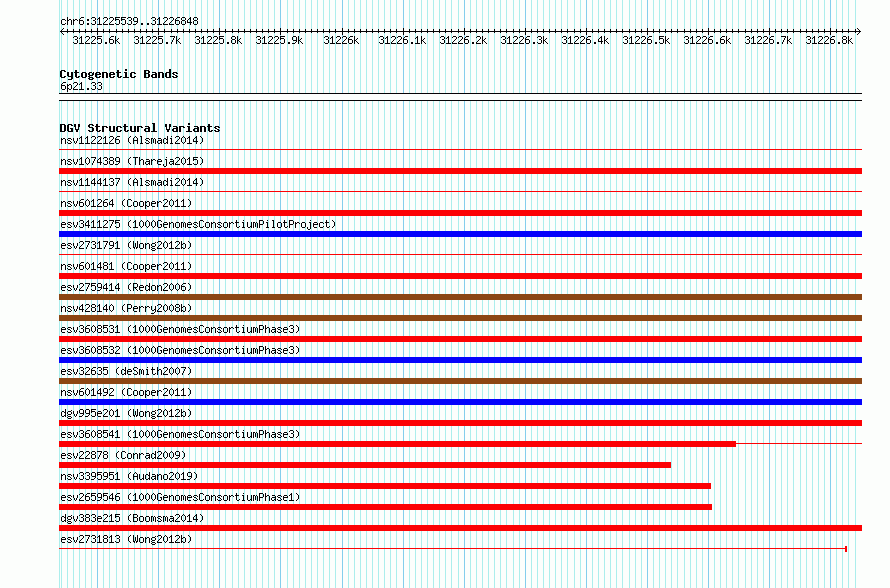
Task: Open the esv2659546 (1000GenomesConsortiumPhase1) label
Action: [x=180, y=497]
